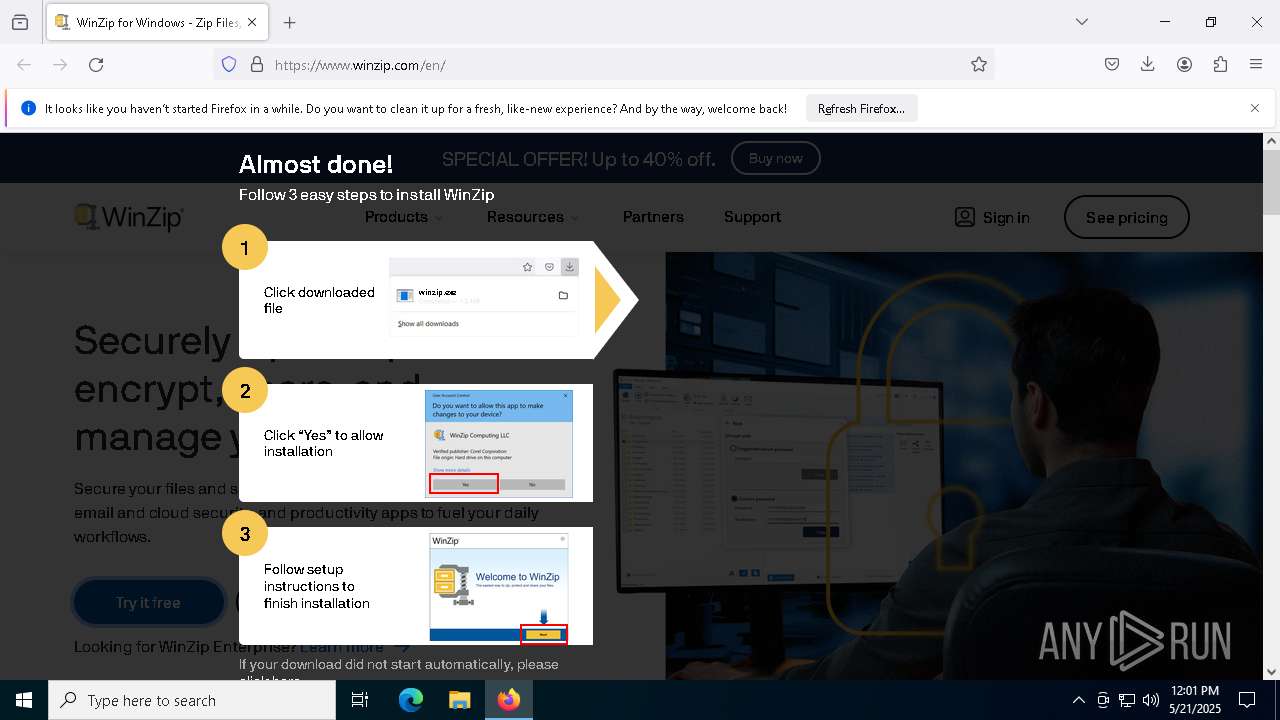Viewport: 1280px width, 720px height.
Task: Expand the list all tabs chevron
Action: [x=1081, y=22]
